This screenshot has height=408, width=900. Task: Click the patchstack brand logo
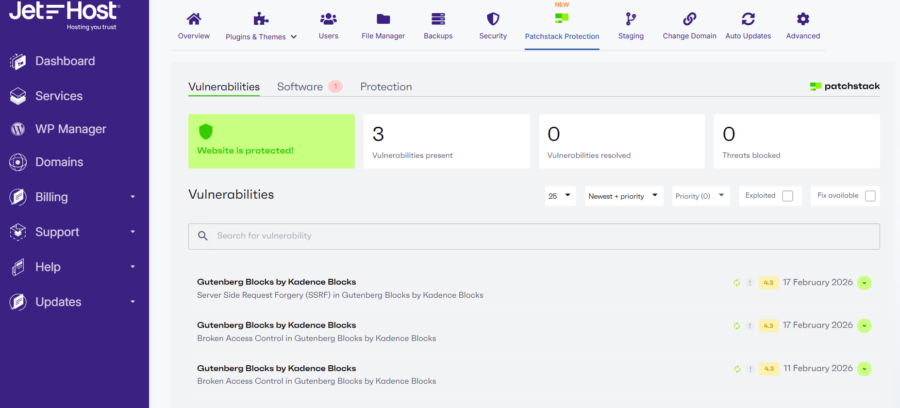click(x=844, y=87)
